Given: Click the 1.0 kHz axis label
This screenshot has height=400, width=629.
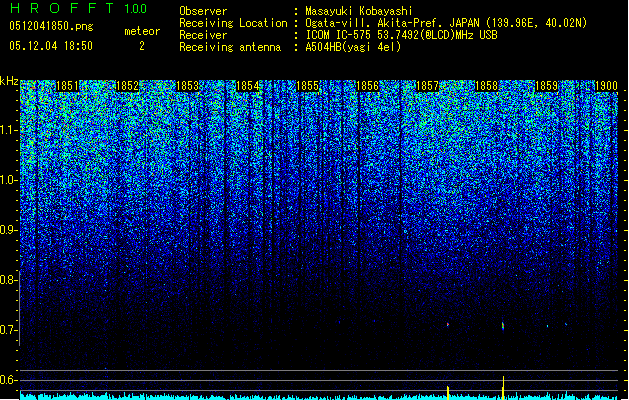Looking at the screenshot, I should (x=8, y=180).
